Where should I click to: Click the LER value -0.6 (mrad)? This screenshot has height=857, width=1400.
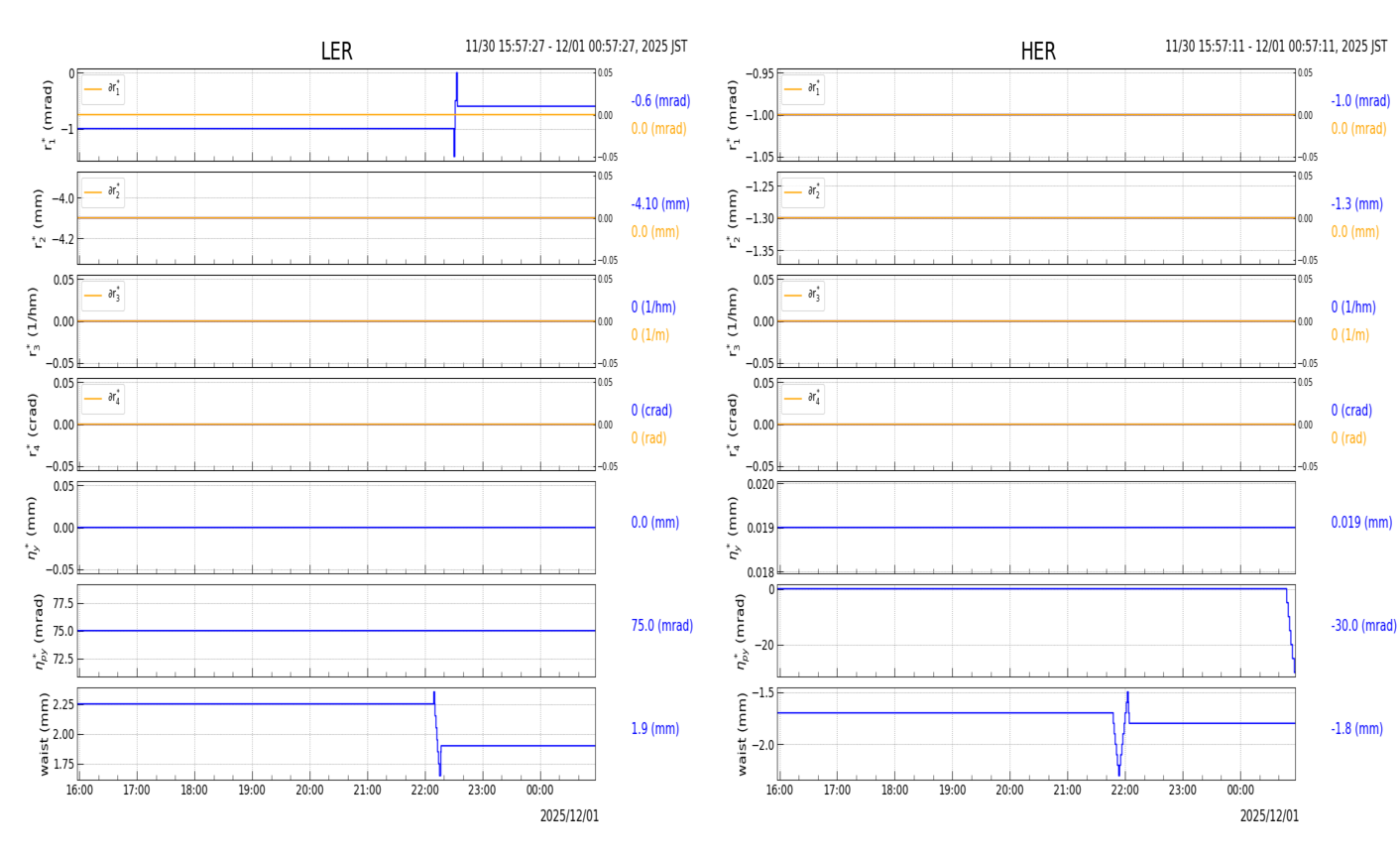pos(660,101)
